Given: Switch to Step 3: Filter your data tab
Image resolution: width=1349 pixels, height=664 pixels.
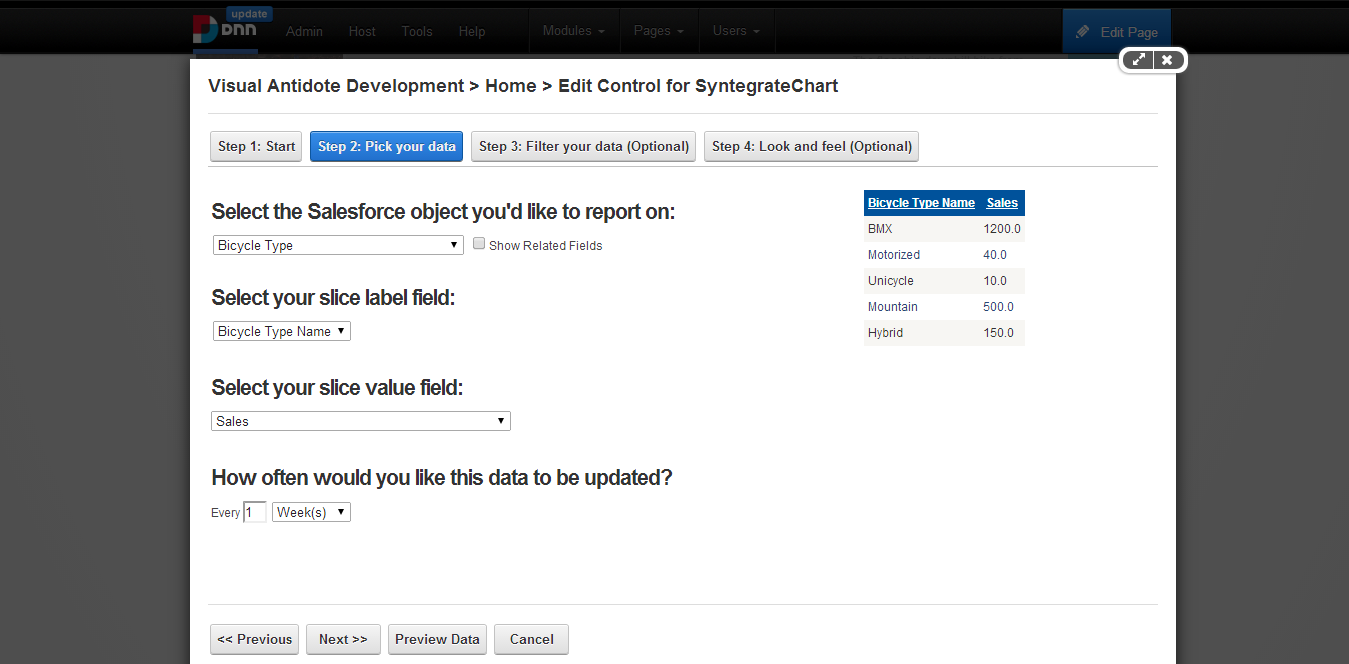Looking at the screenshot, I should click(584, 146).
